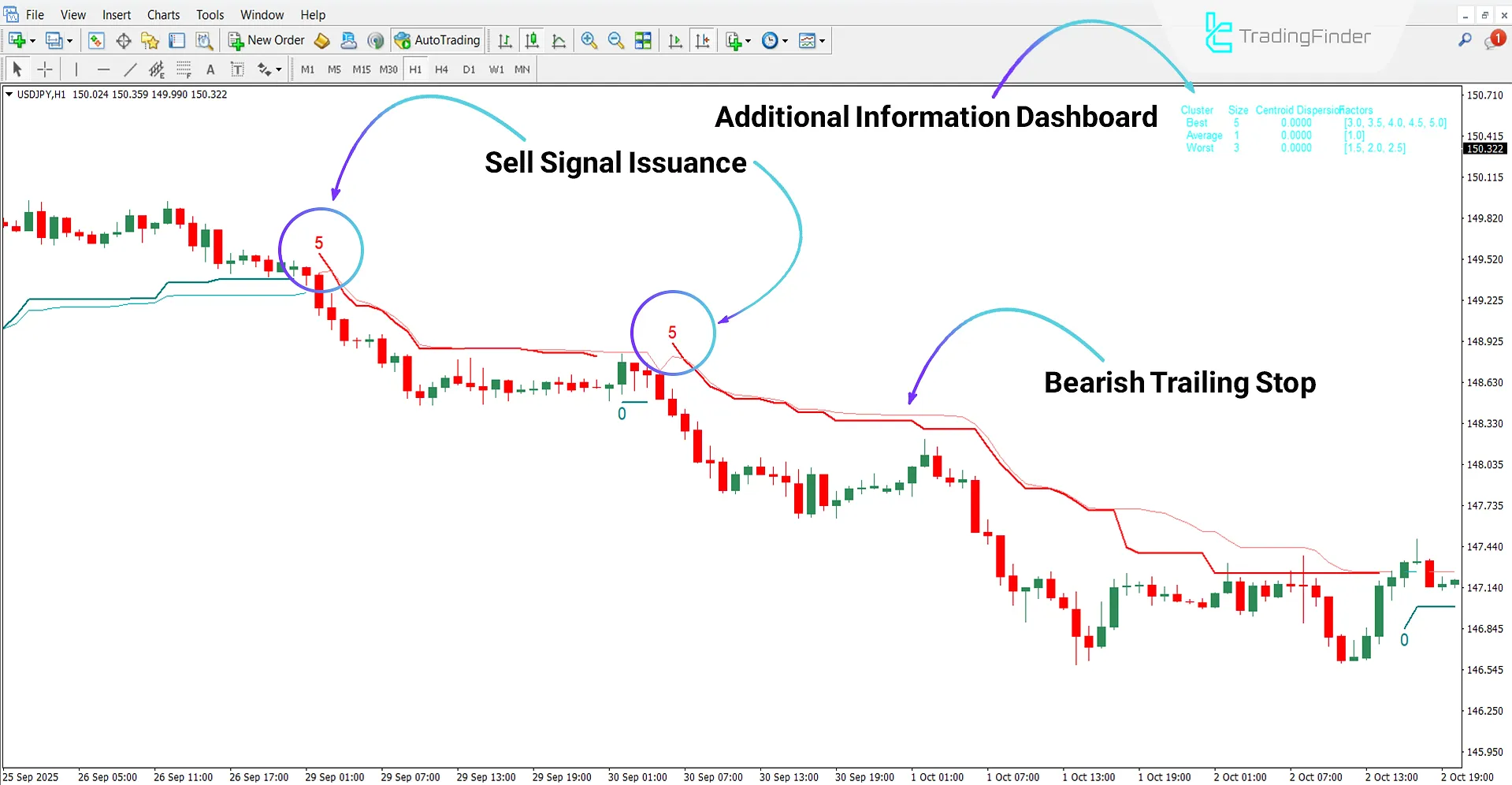The height and width of the screenshot is (785, 1512).
Task: Switch chart to Candlestick view
Action: [x=532, y=40]
